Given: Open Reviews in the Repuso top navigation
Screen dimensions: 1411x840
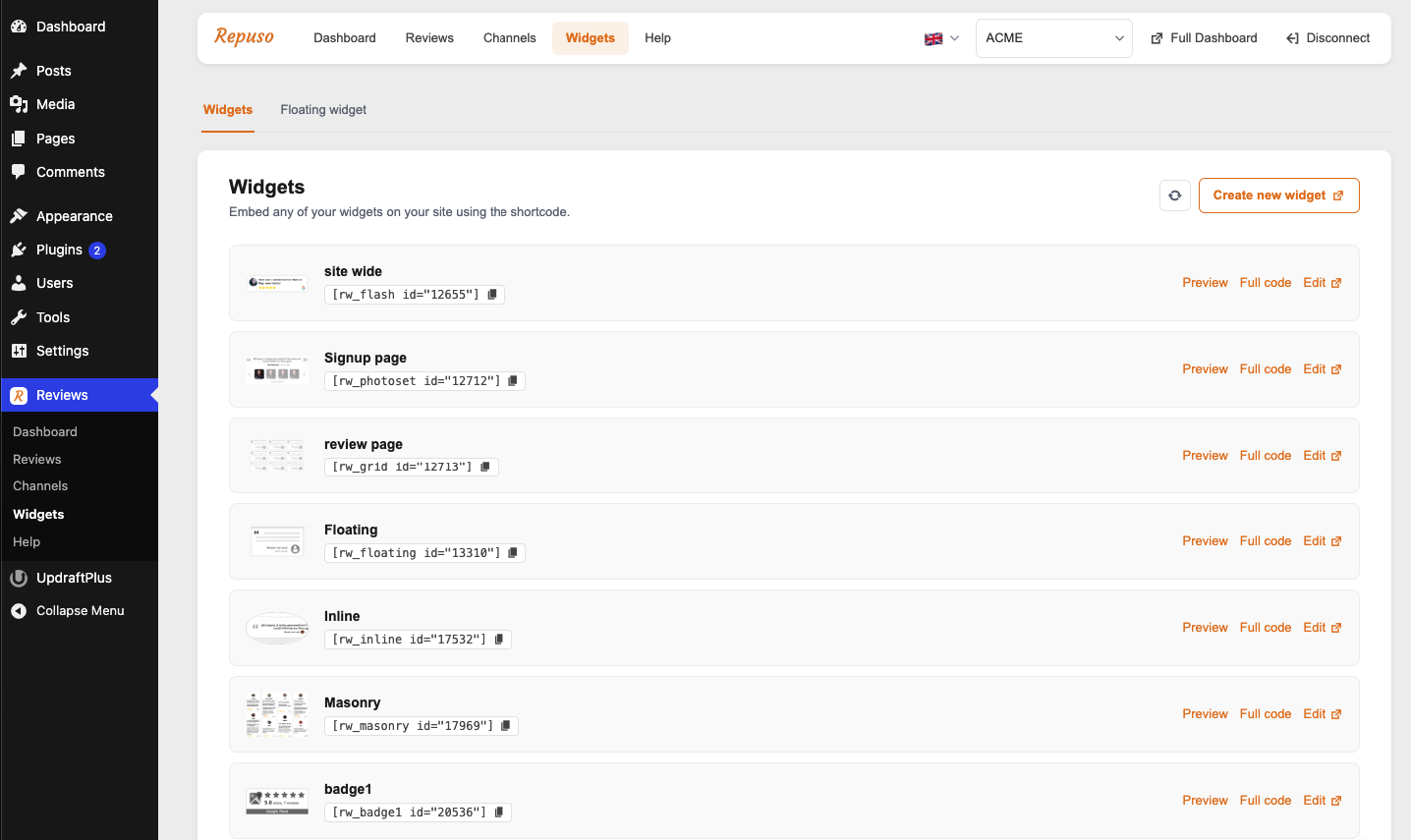Looking at the screenshot, I should click(x=429, y=38).
